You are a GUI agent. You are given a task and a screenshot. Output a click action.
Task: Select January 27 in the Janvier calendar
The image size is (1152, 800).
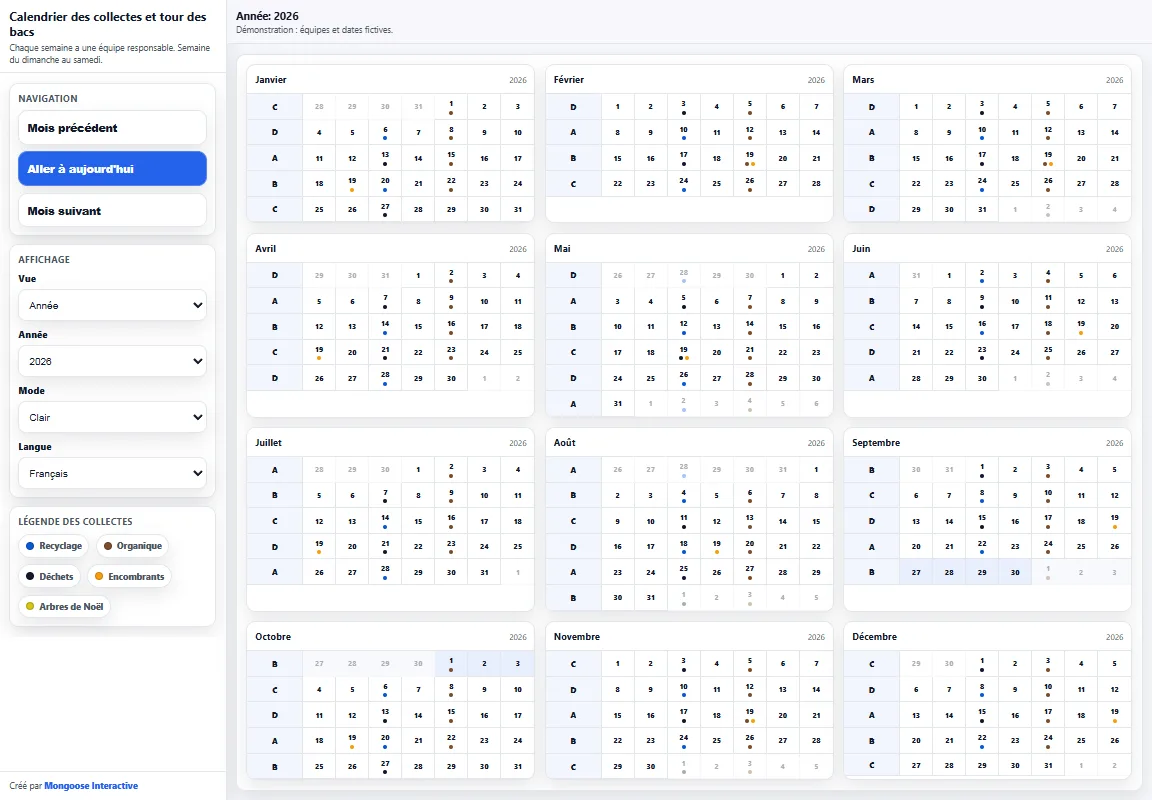pos(385,209)
